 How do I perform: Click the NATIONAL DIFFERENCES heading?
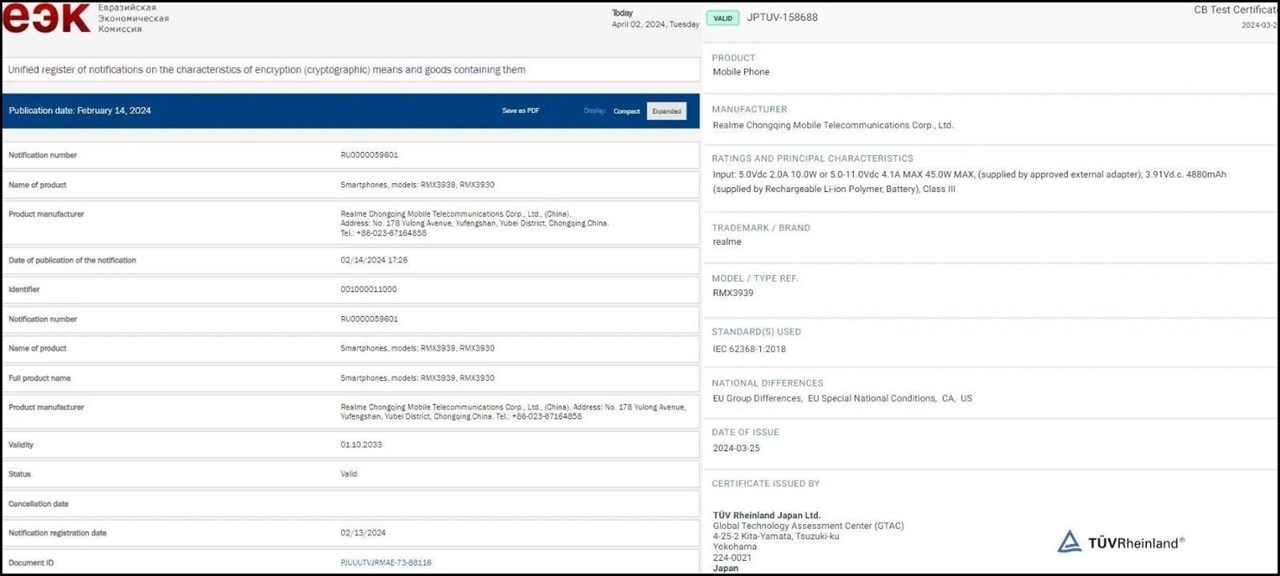768,383
